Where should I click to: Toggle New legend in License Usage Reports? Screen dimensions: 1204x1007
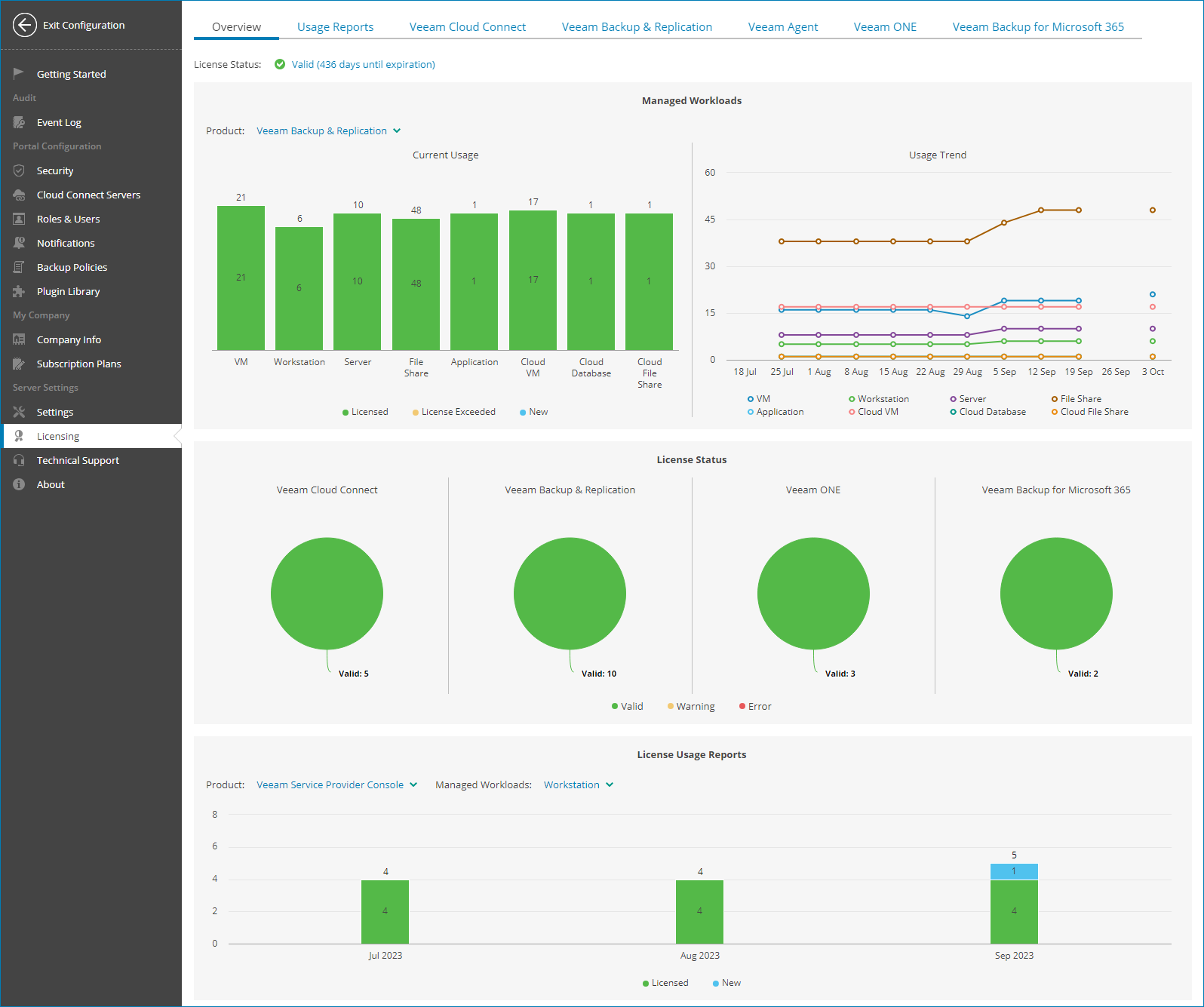click(726, 983)
